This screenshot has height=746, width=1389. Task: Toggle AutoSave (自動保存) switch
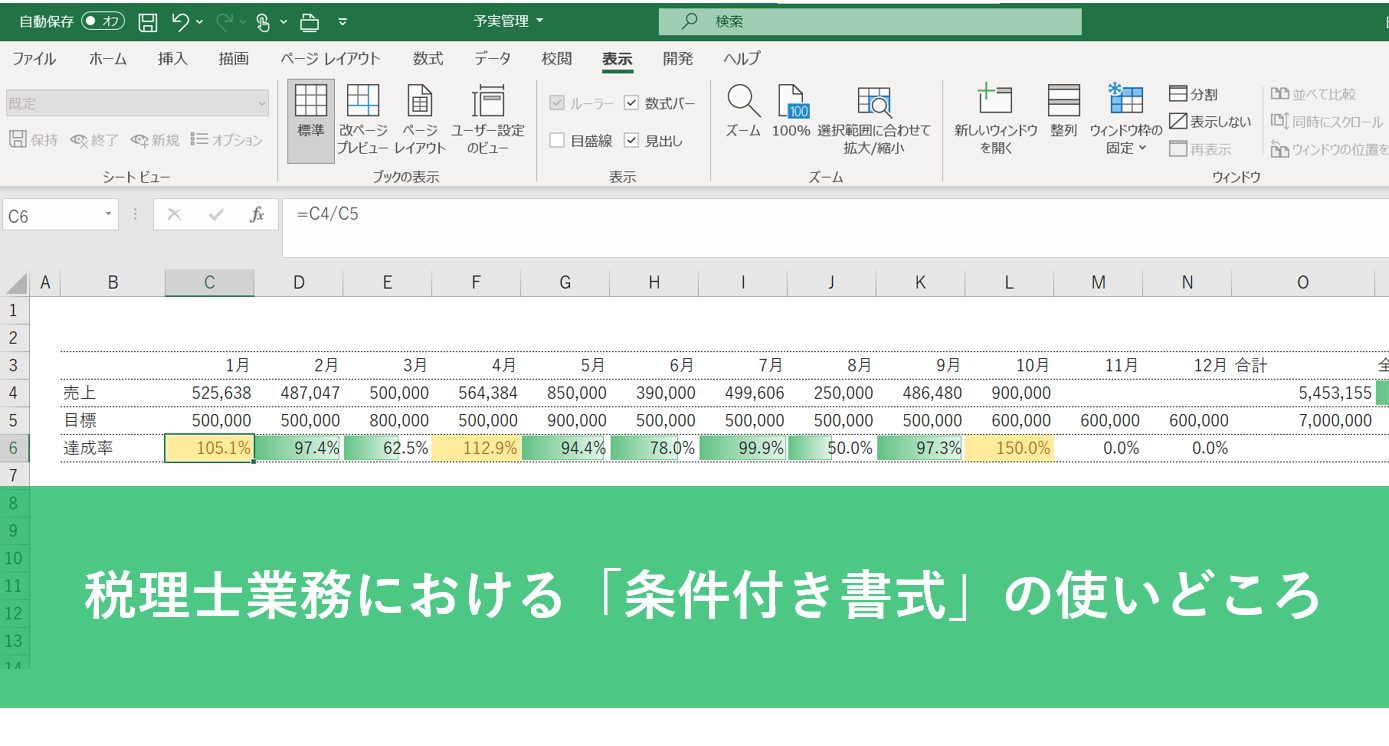click(x=103, y=21)
